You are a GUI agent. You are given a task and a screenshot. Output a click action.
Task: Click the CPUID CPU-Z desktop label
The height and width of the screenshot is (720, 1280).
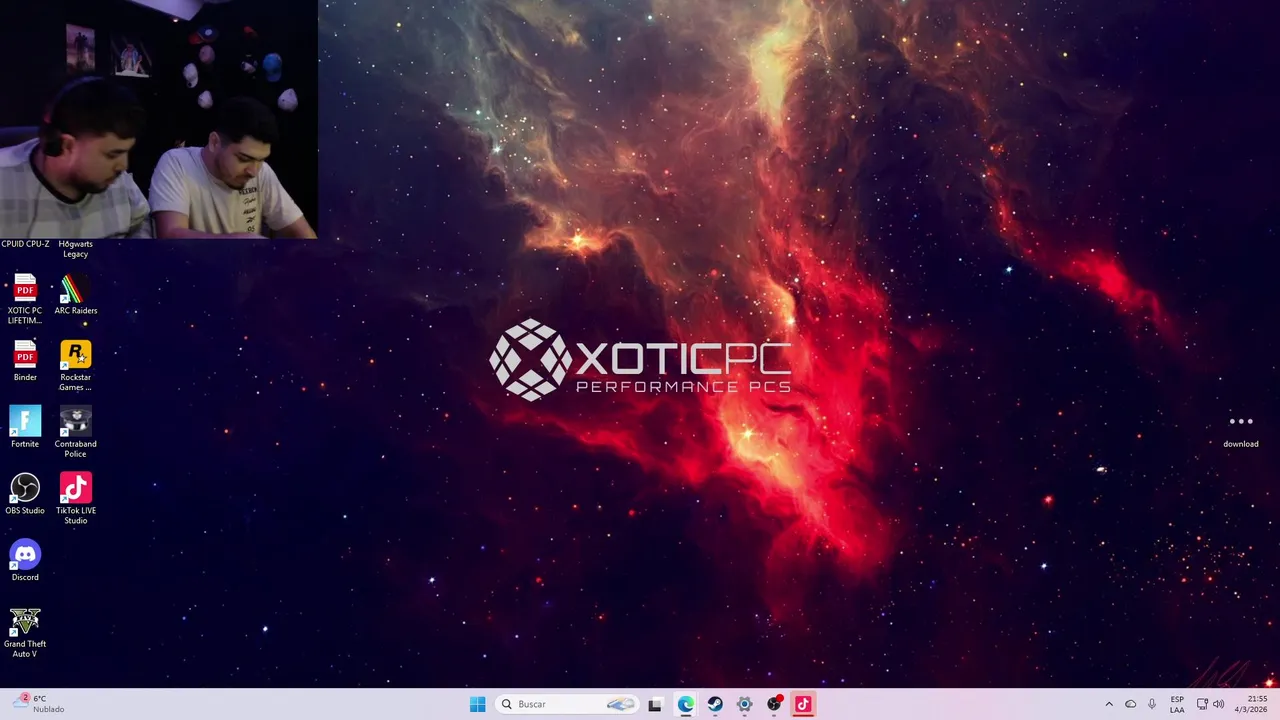tap(25, 244)
